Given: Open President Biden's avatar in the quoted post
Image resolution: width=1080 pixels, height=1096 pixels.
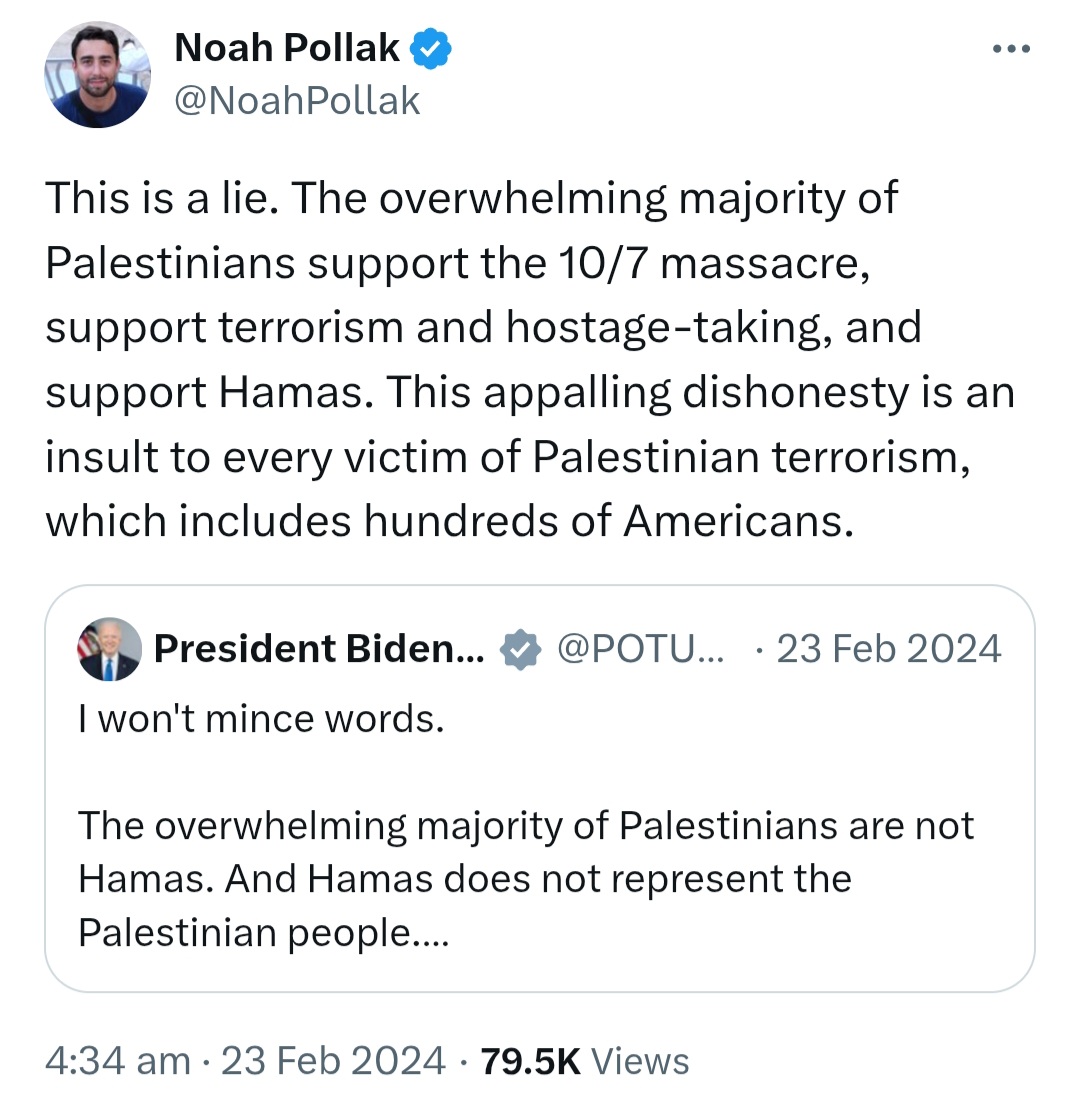Looking at the screenshot, I should (x=109, y=649).
